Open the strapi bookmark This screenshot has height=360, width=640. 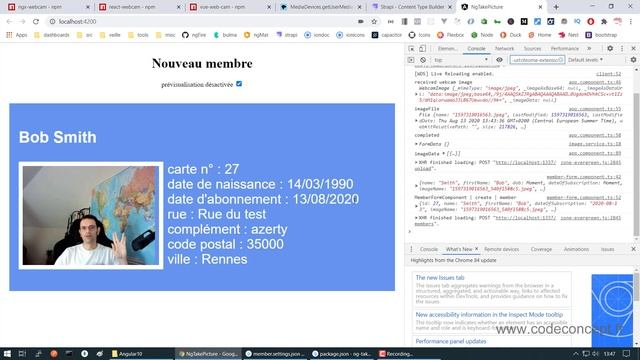click(287, 35)
